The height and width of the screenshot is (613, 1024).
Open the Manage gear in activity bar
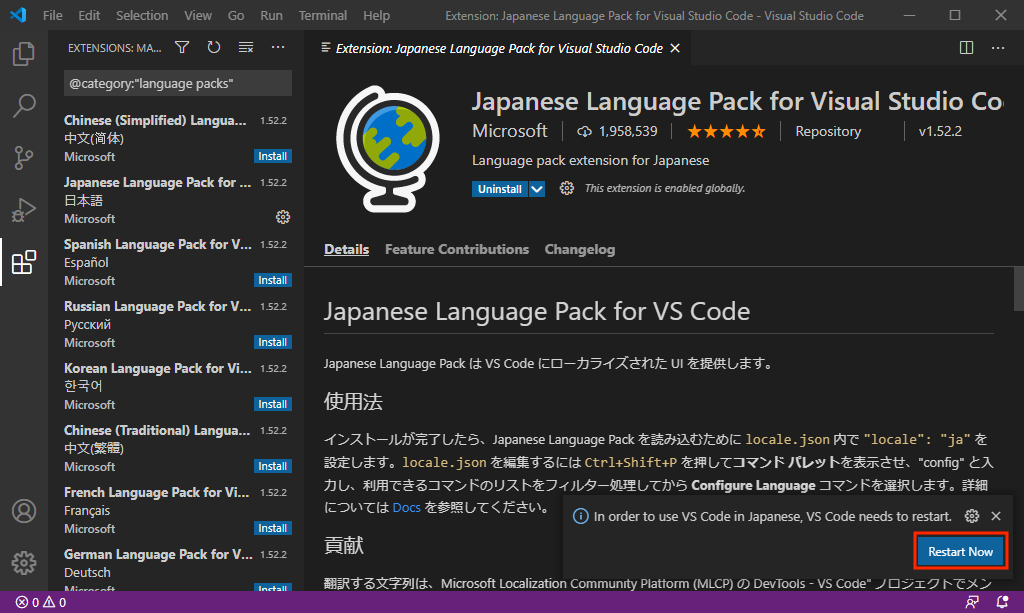24,563
